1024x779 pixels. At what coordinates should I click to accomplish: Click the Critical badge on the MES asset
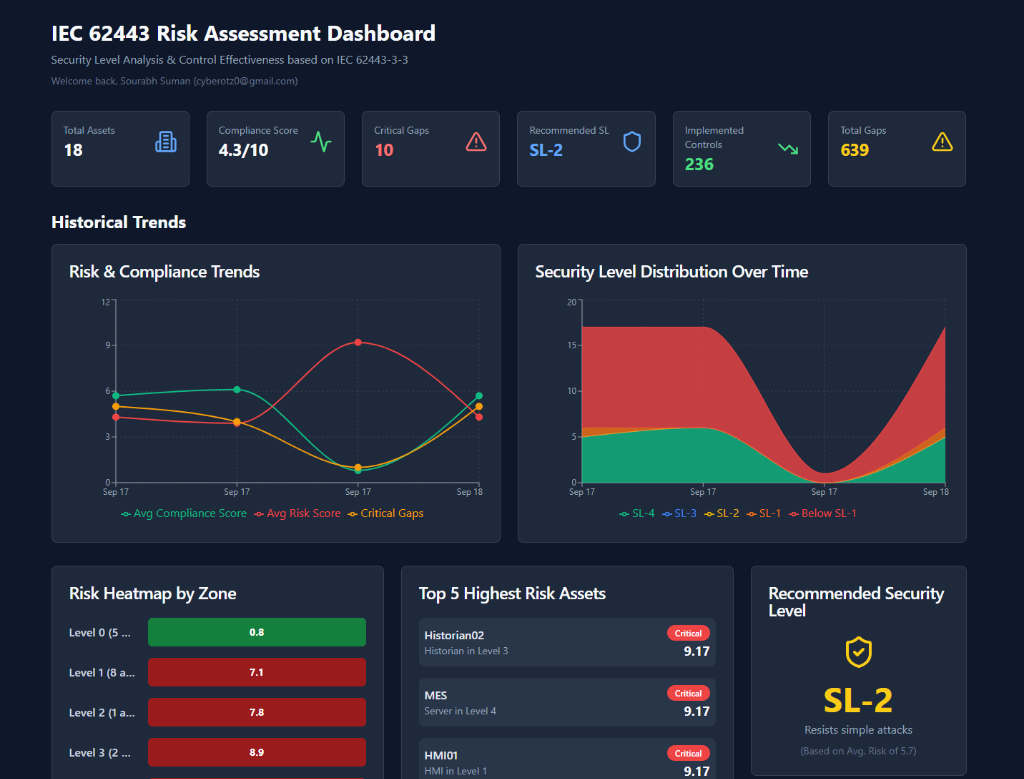click(687, 693)
